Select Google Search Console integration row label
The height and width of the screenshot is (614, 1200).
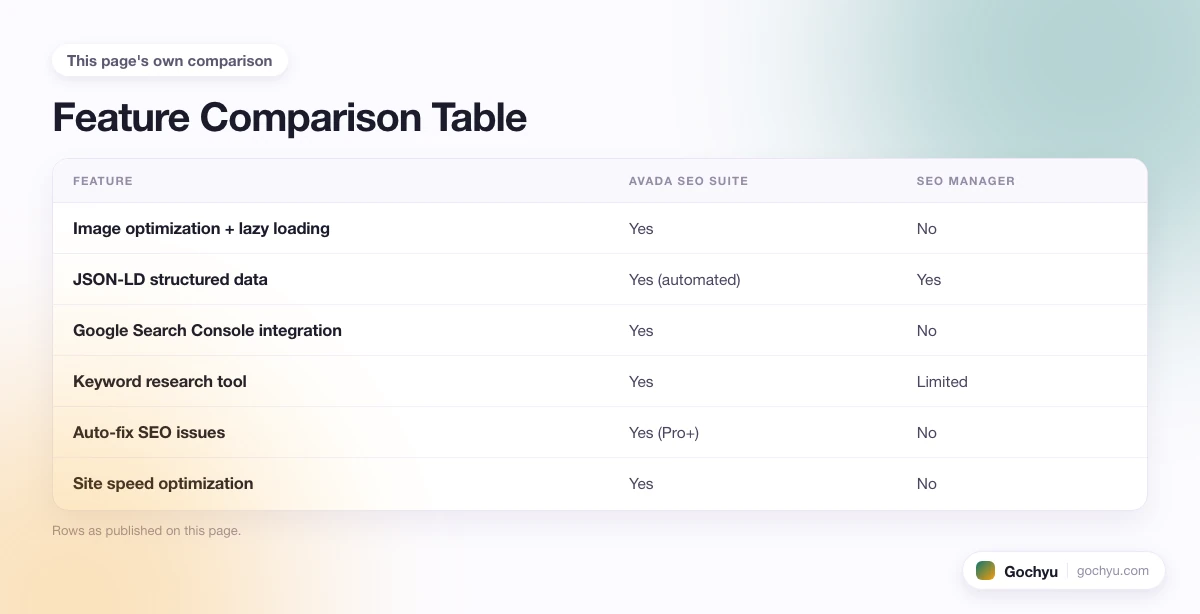tap(207, 331)
